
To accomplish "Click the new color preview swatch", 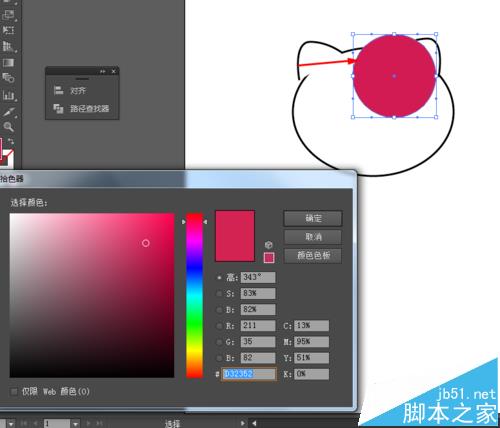I will coord(235,235).
